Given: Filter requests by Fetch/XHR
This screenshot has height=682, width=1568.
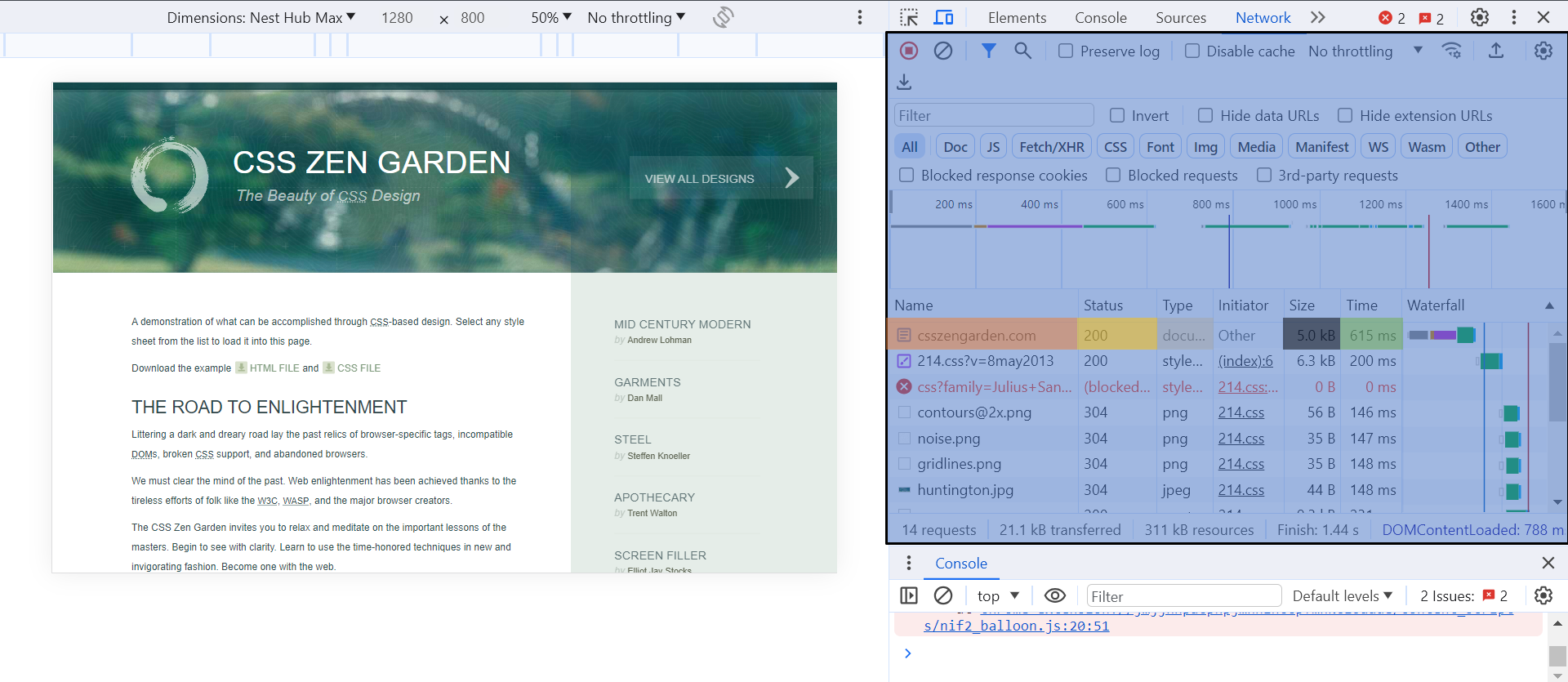Looking at the screenshot, I should click(x=1052, y=147).
